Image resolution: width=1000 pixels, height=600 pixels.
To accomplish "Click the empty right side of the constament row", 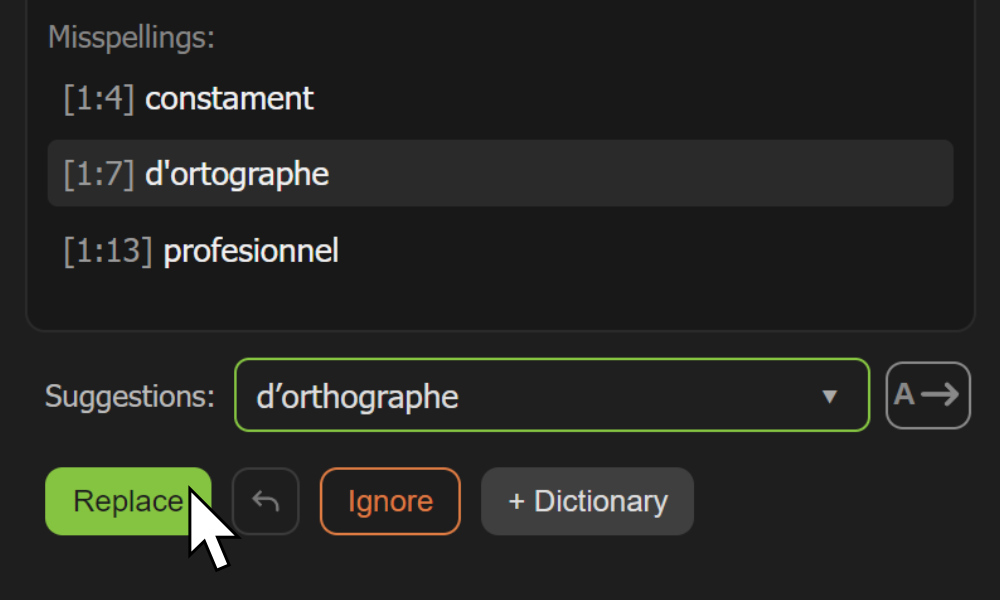I will click(x=638, y=98).
